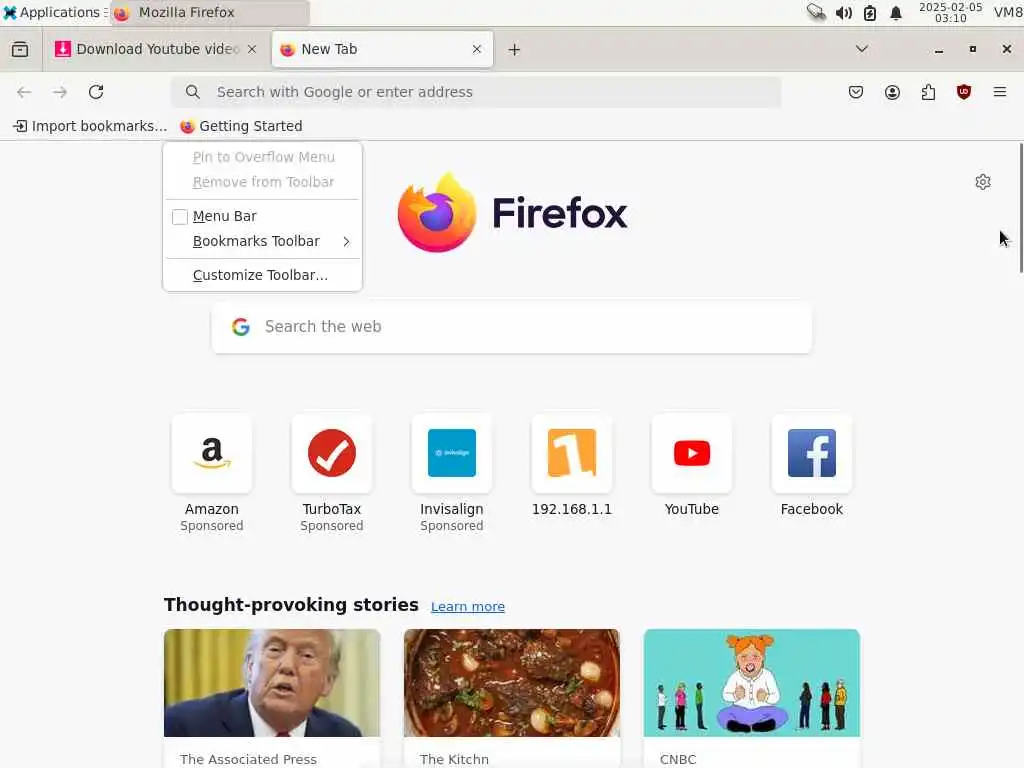Reload the current page
Image resolution: width=1024 pixels, height=768 pixels.
pos(96,92)
